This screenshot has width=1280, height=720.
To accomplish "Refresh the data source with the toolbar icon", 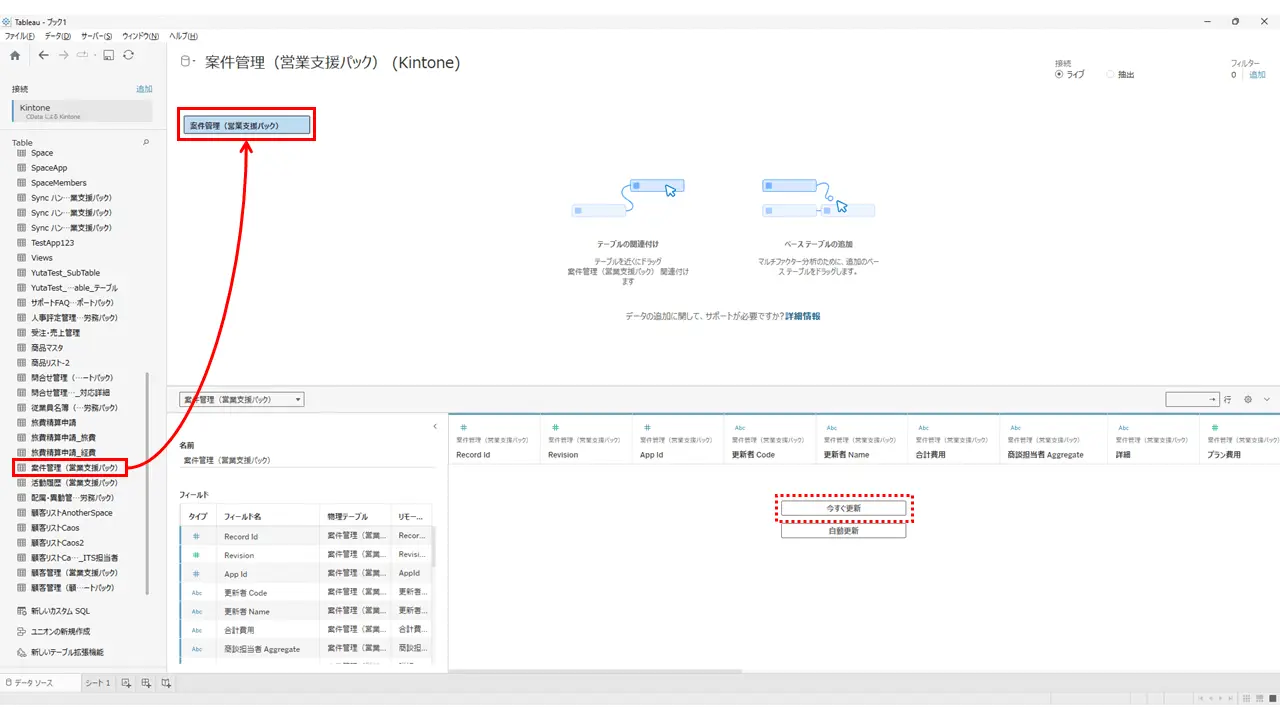I will [128, 55].
